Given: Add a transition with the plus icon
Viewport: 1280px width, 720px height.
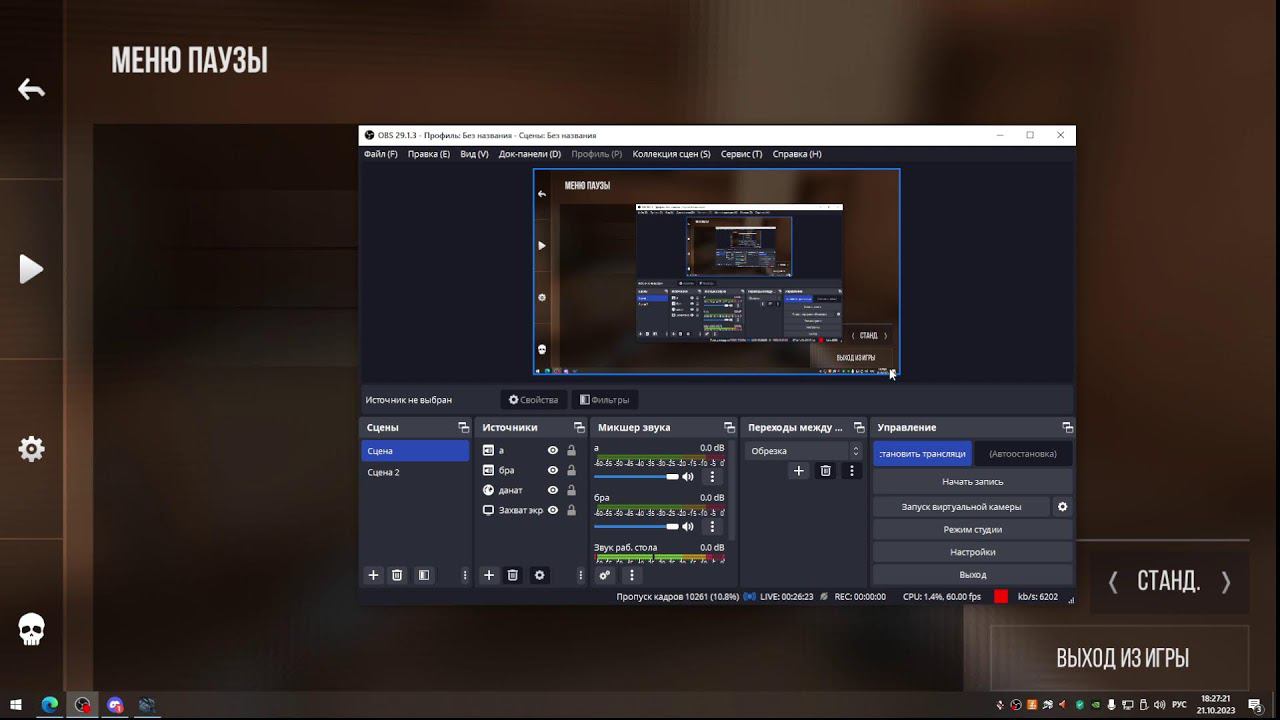Looking at the screenshot, I should 798,470.
